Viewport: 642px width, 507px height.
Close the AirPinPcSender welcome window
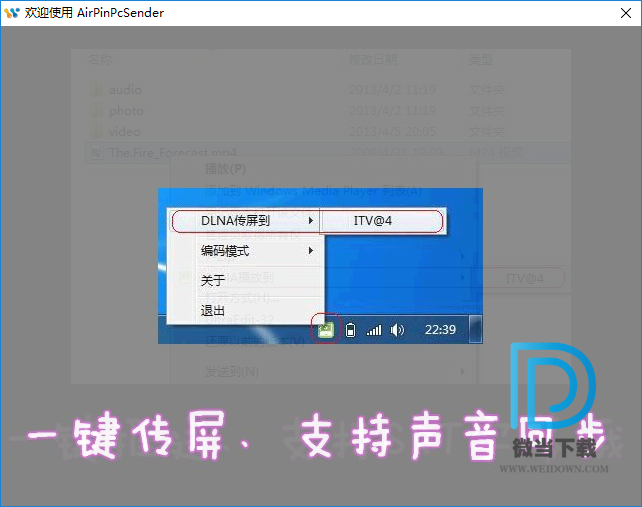[x=626, y=13]
